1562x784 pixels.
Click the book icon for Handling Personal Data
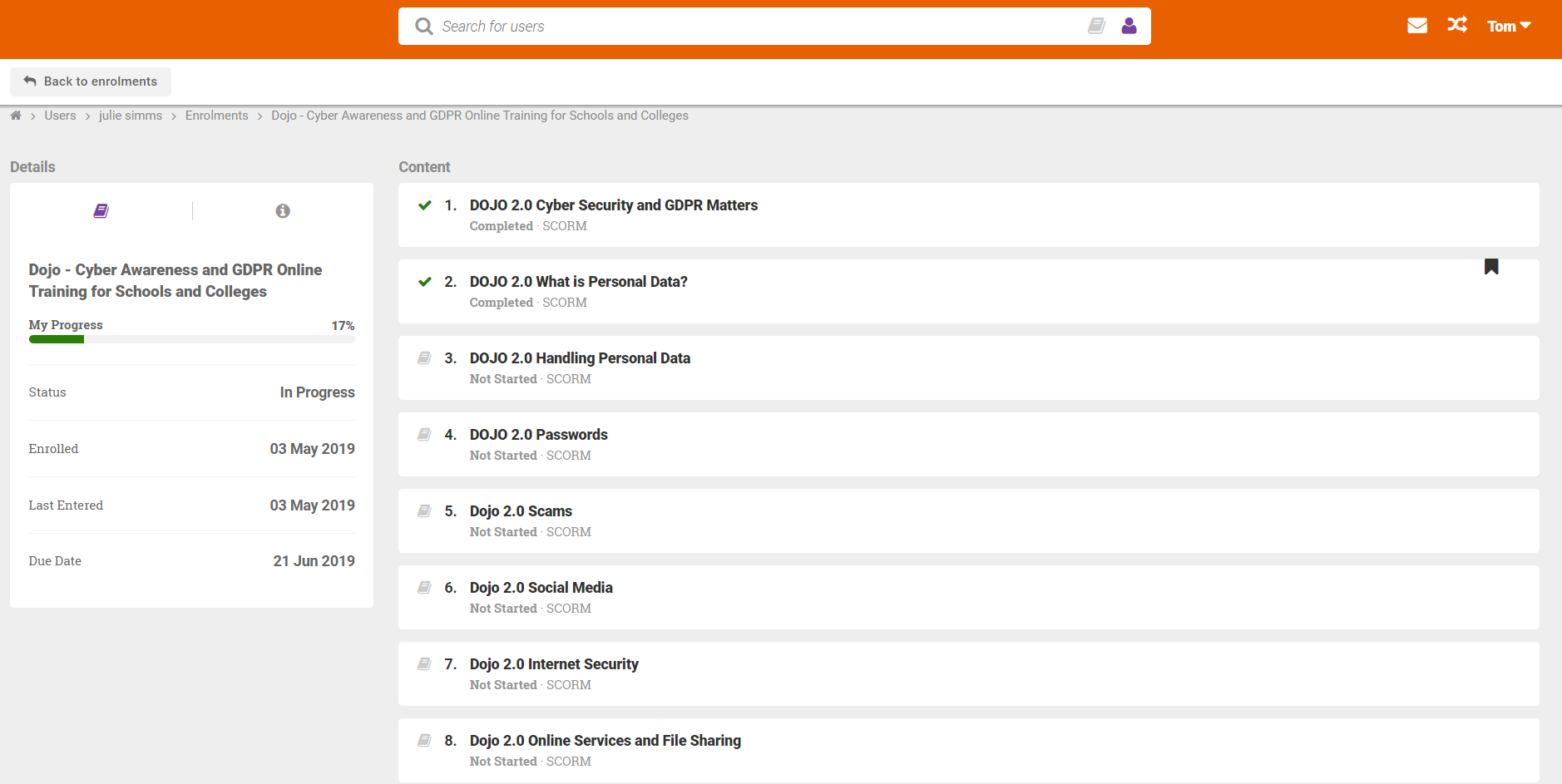click(x=424, y=358)
